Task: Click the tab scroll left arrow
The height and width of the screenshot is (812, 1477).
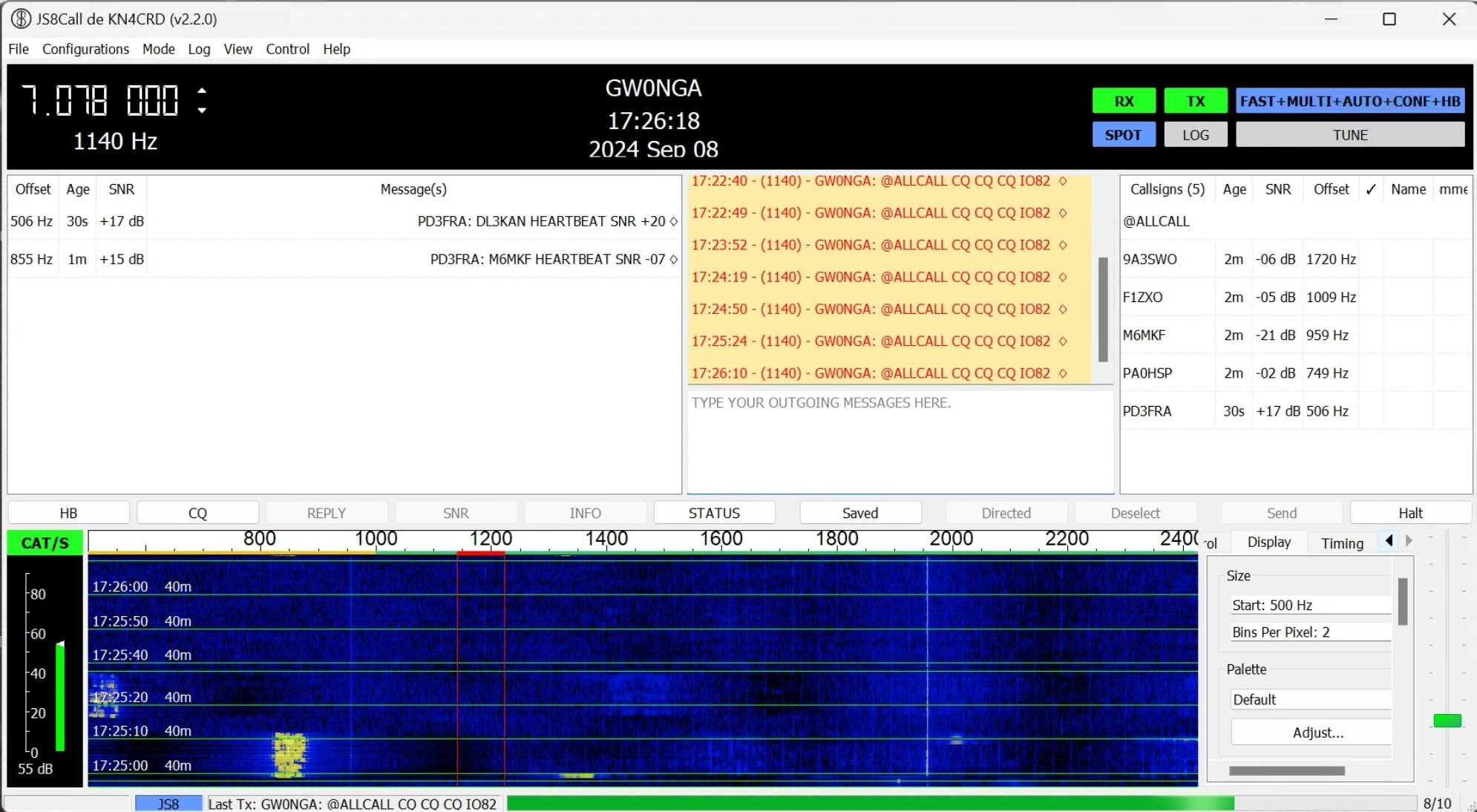Action: click(1389, 541)
